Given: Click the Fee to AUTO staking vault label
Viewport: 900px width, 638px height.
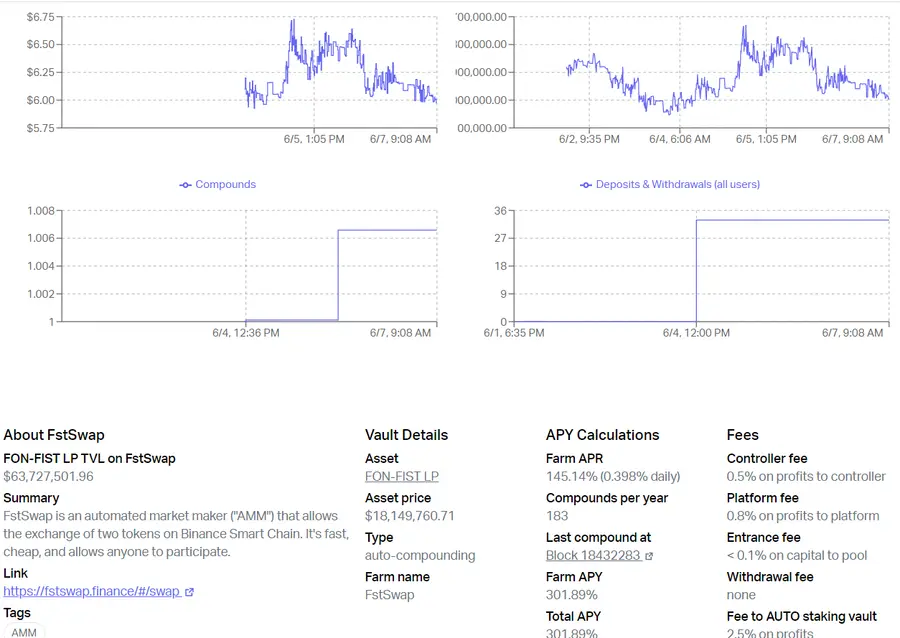Looking at the screenshot, I should pyautogui.click(x=801, y=616).
